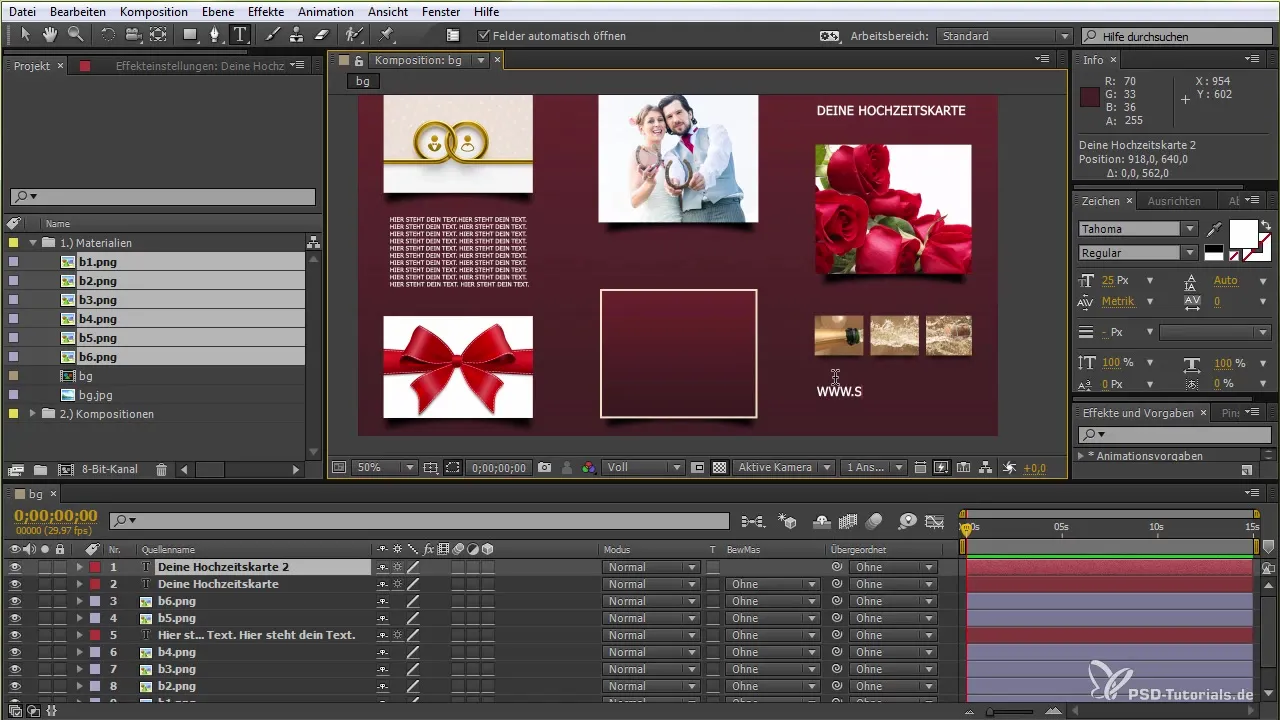Open the Animation menu
This screenshot has height=720, width=1280.
click(325, 11)
